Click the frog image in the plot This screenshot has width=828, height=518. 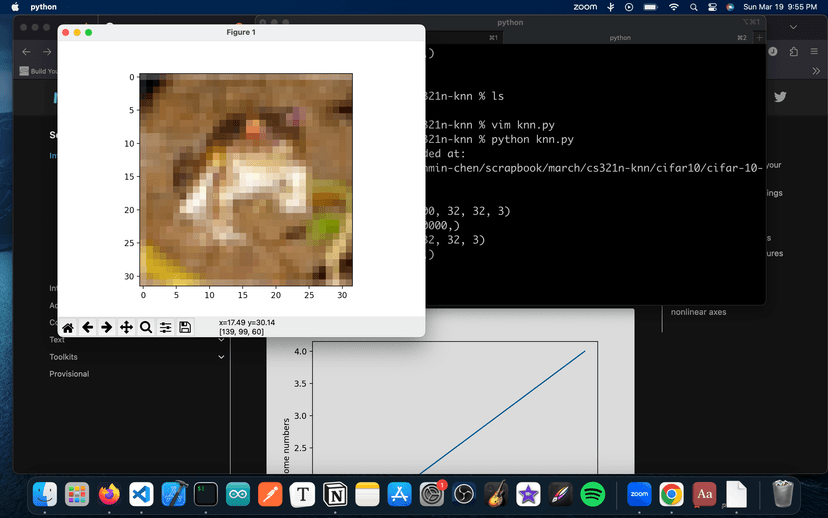[246, 179]
